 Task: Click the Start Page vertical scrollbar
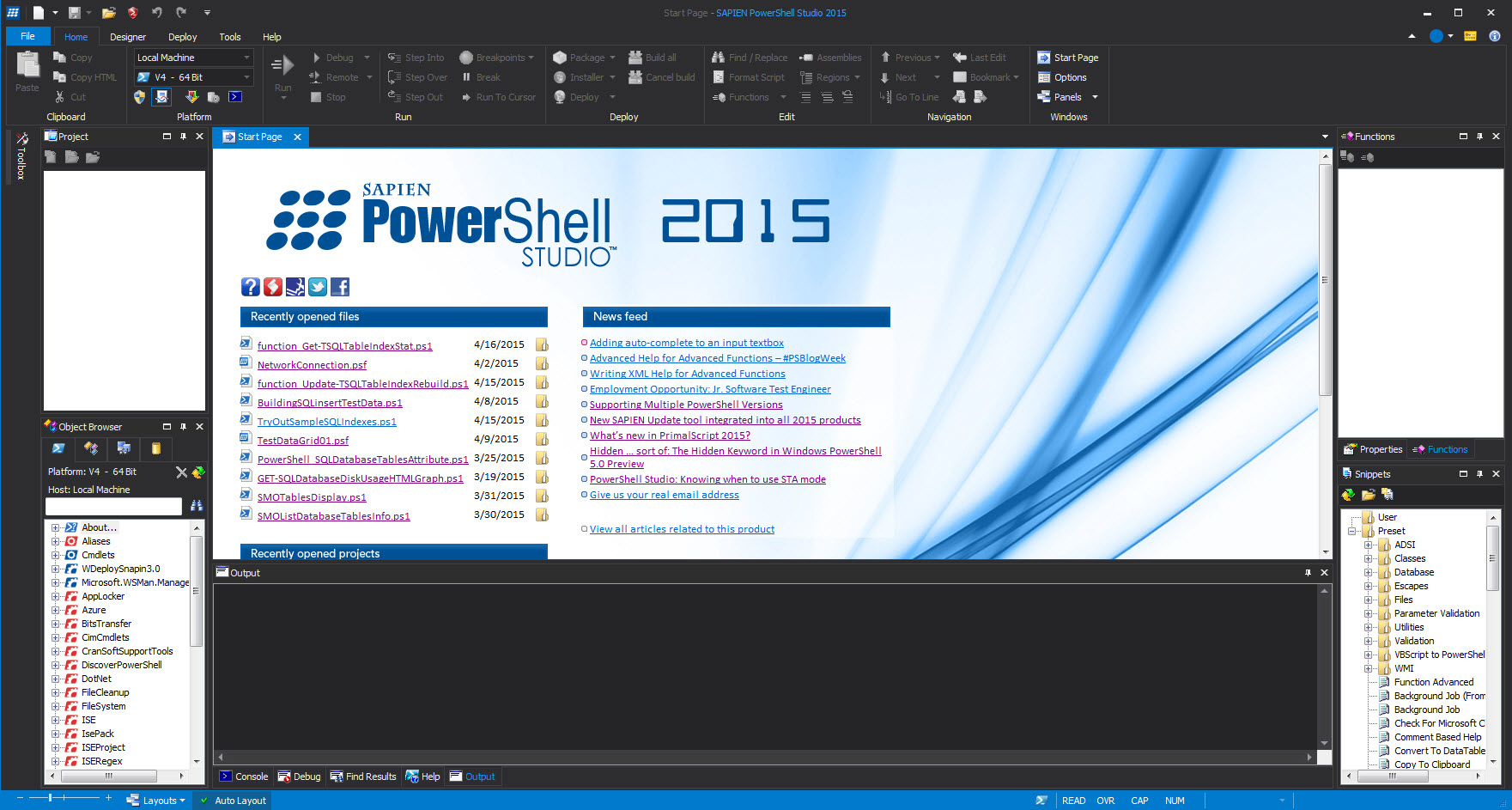coord(1325,279)
